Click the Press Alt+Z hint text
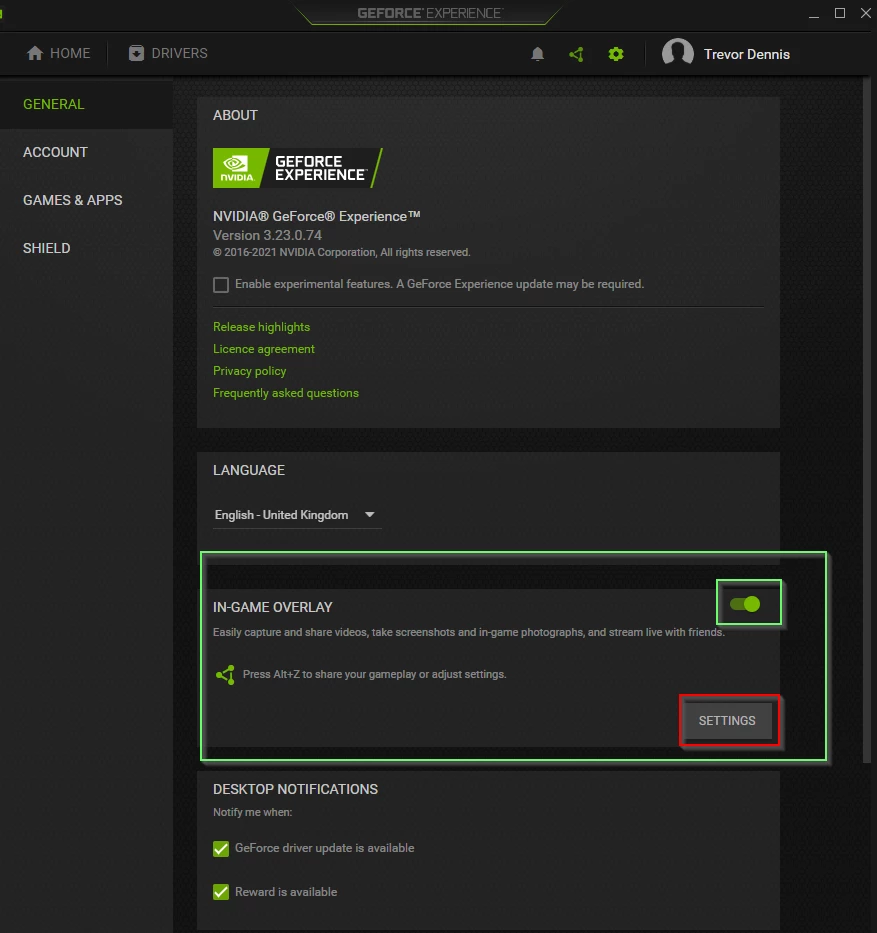This screenshot has width=877, height=933. (x=374, y=674)
